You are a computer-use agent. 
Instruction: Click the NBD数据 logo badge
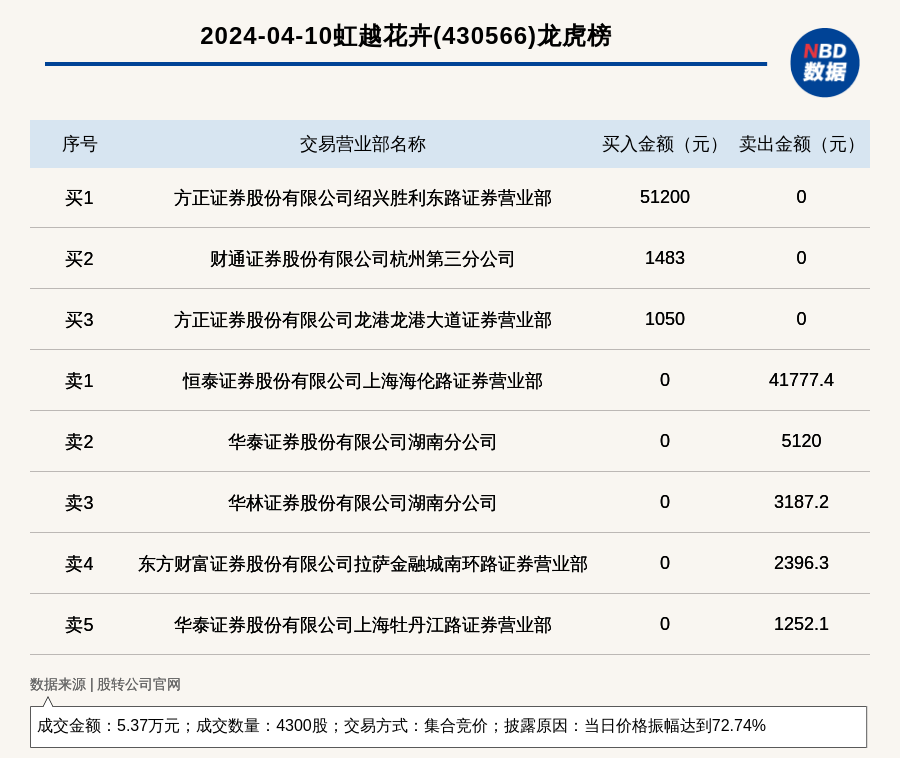click(824, 63)
